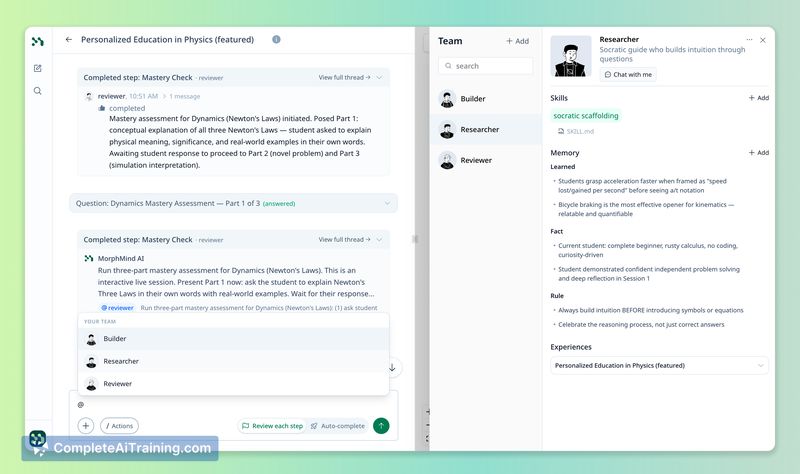Choose Reviewer from the mention popup
The width and height of the screenshot is (800, 474).
tap(233, 384)
